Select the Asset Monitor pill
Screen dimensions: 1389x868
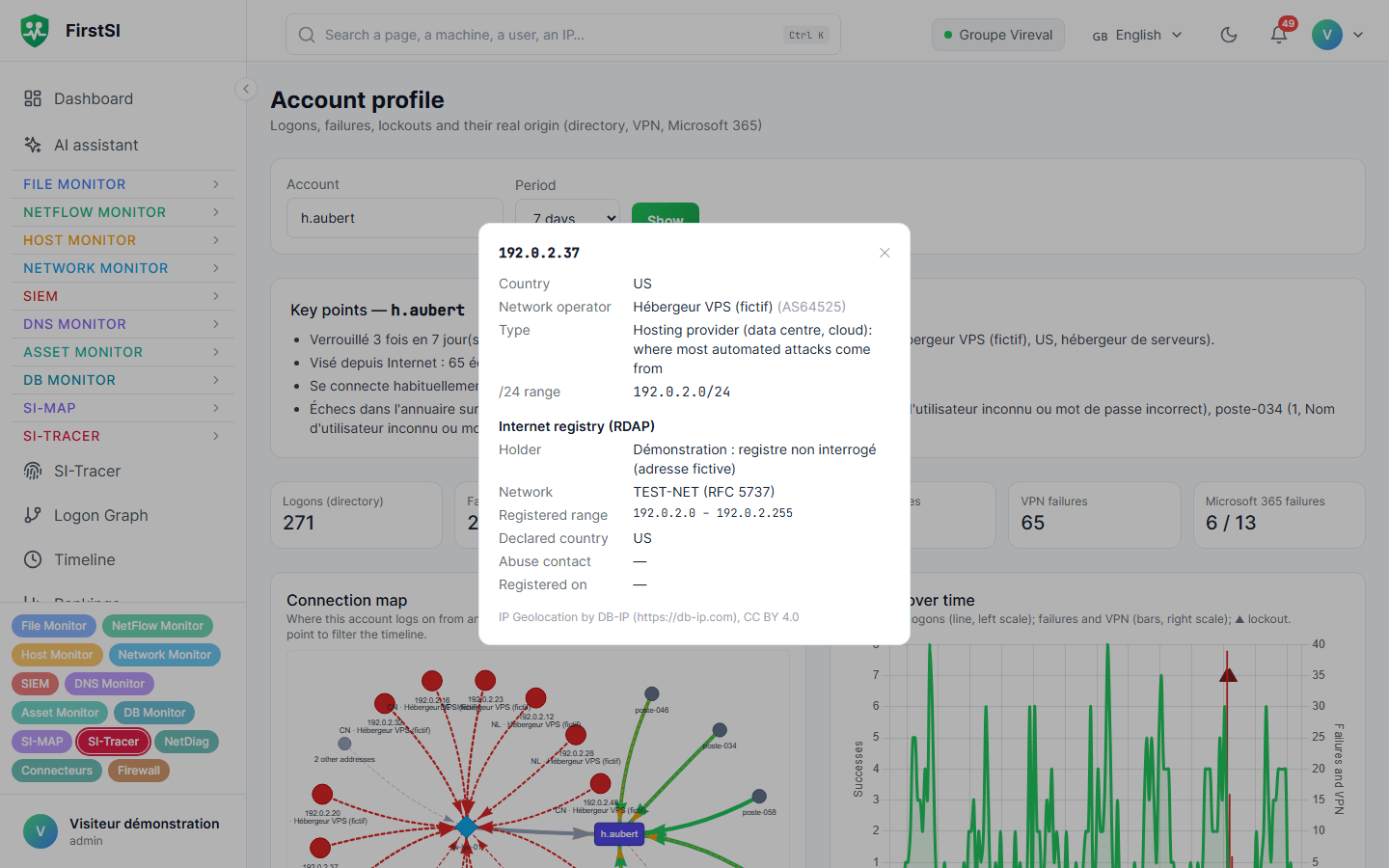pyautogui.click(x=60, y=713)
